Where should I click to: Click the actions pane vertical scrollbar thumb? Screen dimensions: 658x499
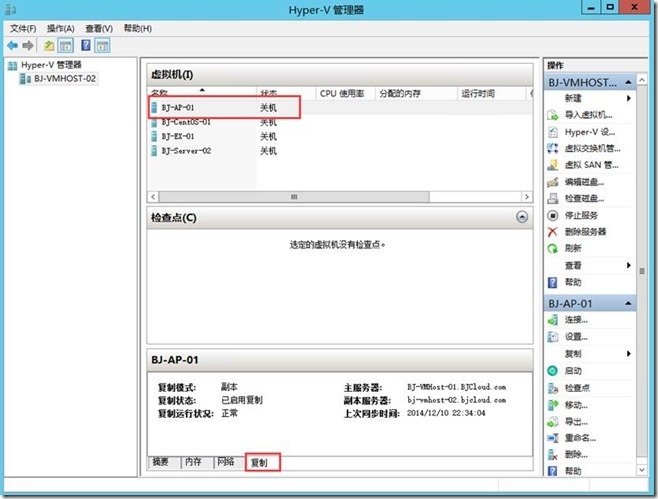642,271
